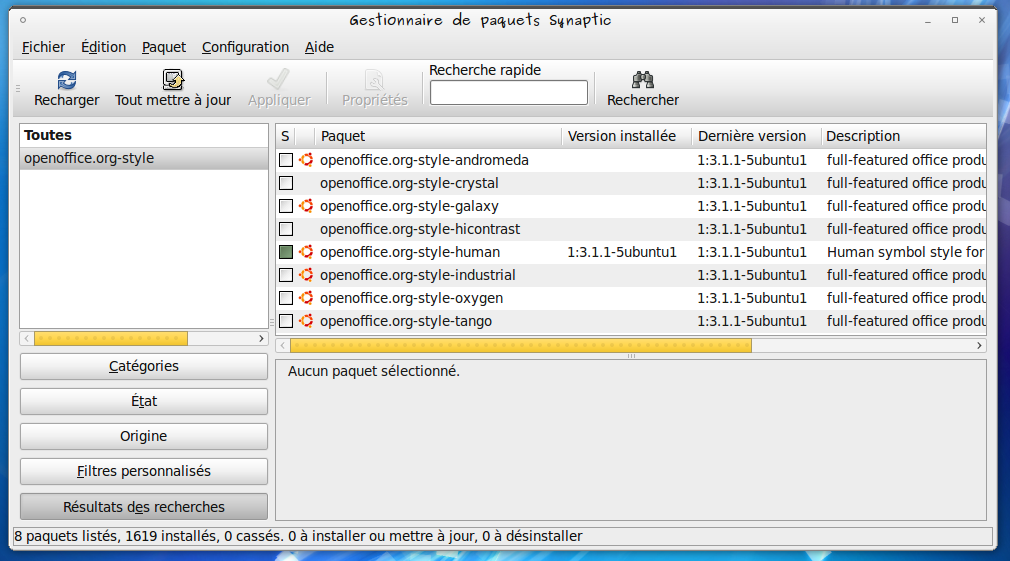Click in the Recherche rapide field
This screenshot has width=1010, height=561.
[x=509, y=93]
